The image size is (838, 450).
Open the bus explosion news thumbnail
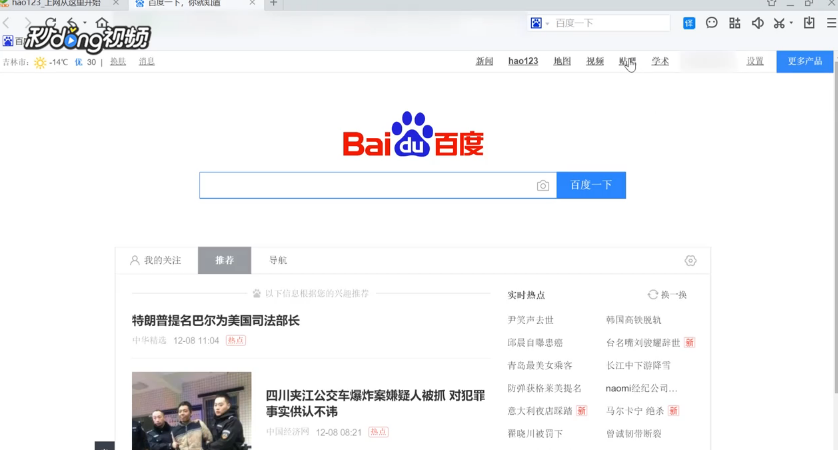coord(191,410)
